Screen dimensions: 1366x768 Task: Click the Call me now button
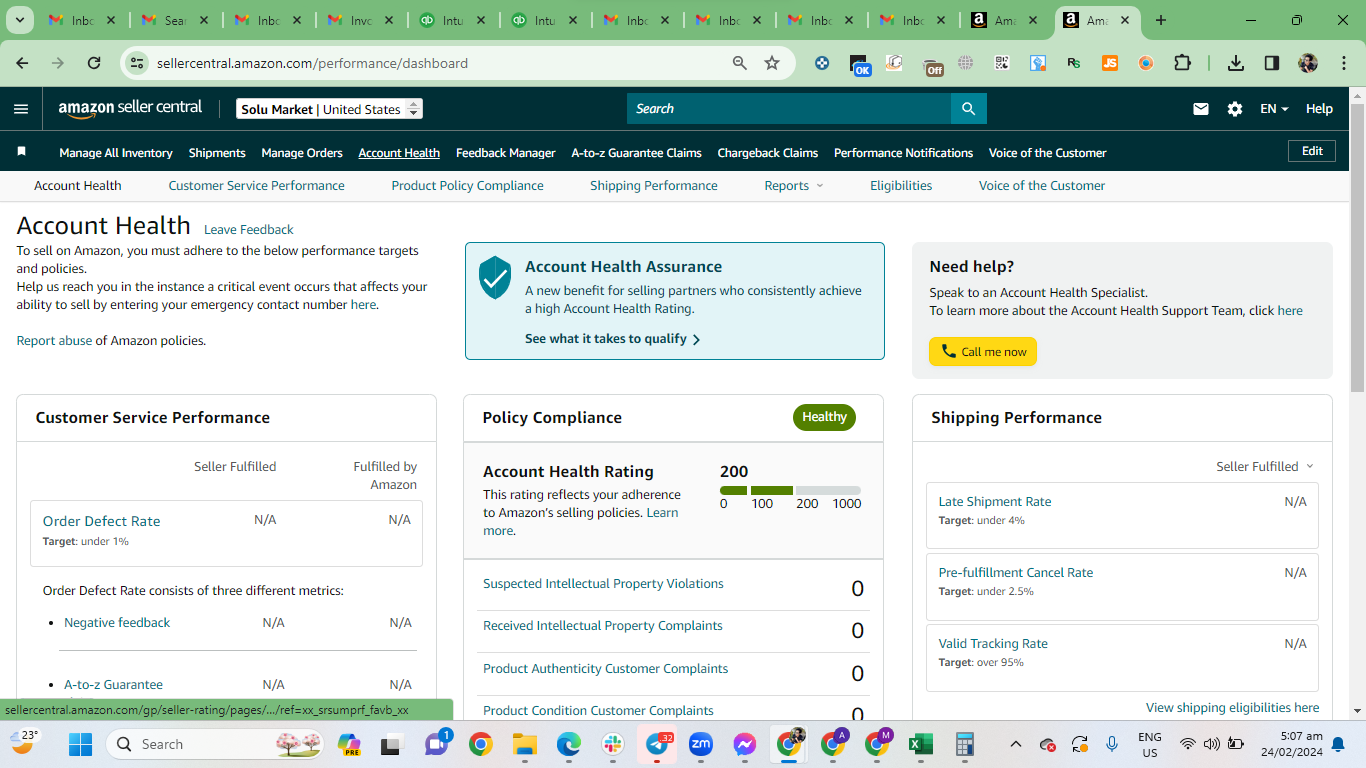[x=983, y=352]
